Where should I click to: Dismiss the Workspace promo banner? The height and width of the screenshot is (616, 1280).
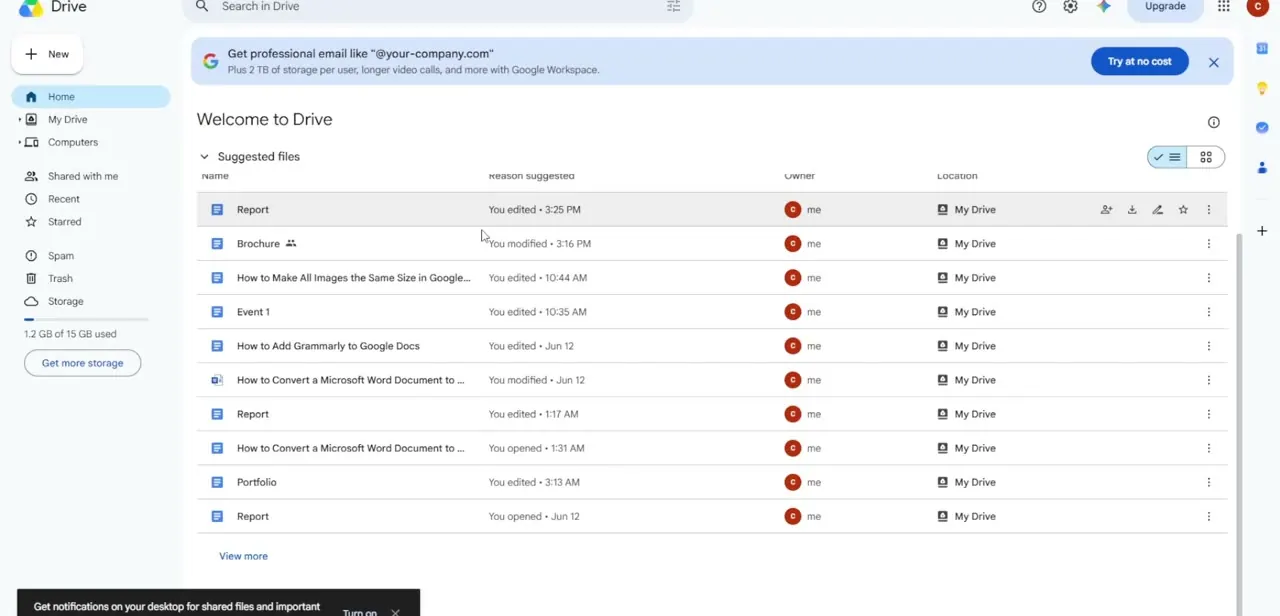[x=1213, y=62]
